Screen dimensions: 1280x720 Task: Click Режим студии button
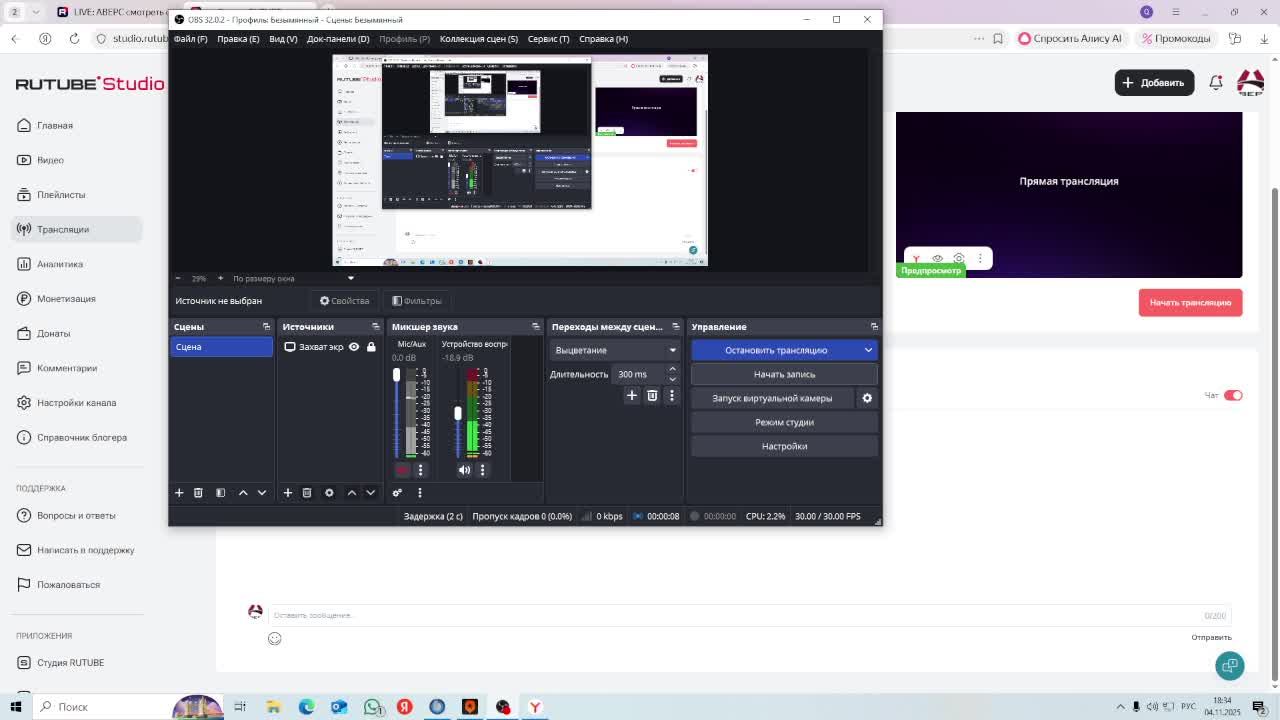click(784, 422)
